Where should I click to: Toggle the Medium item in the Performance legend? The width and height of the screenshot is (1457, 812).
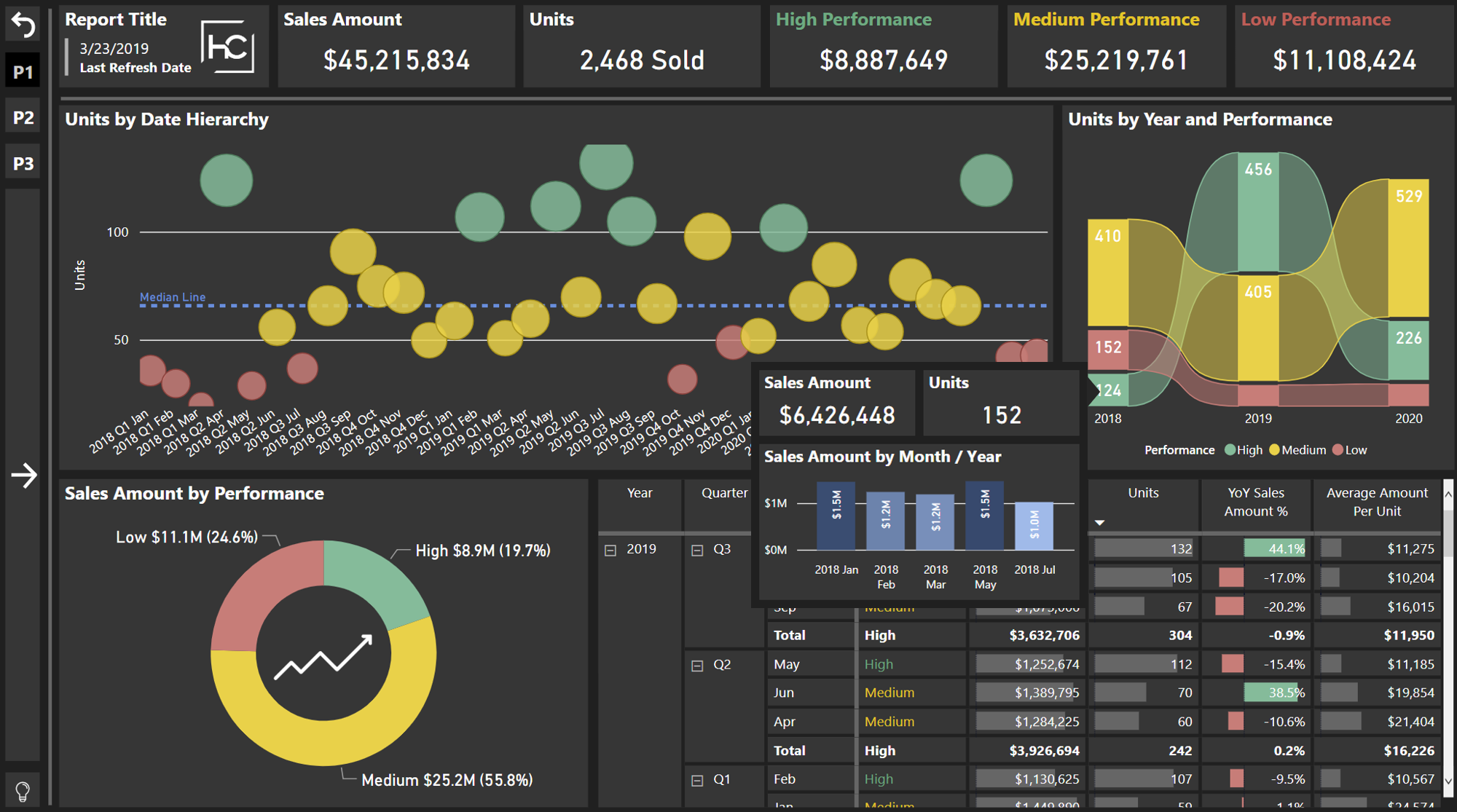click(1297, 449)
